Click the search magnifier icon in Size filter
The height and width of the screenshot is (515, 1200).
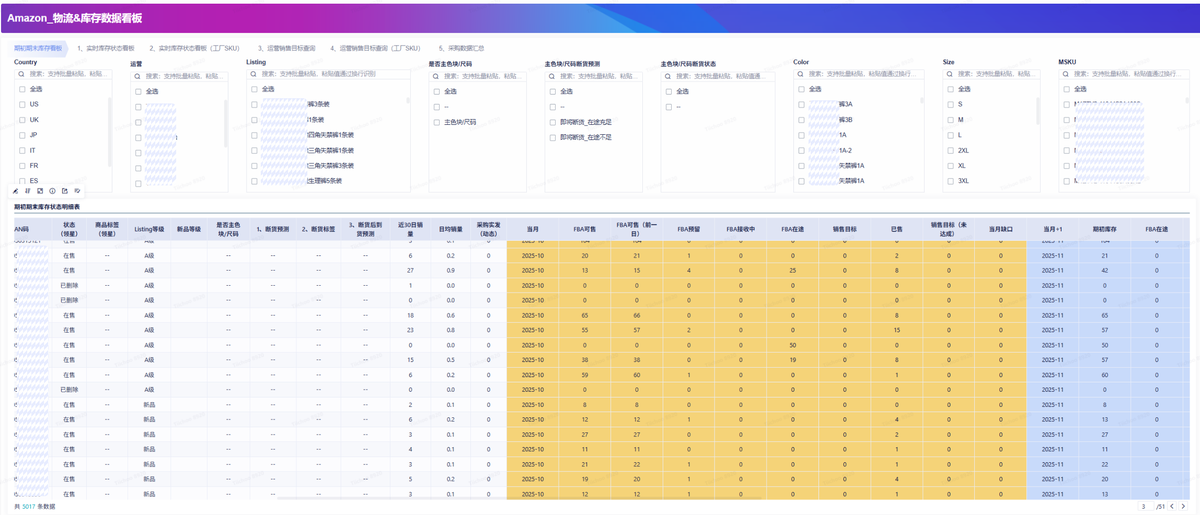[x=951, y=74]
